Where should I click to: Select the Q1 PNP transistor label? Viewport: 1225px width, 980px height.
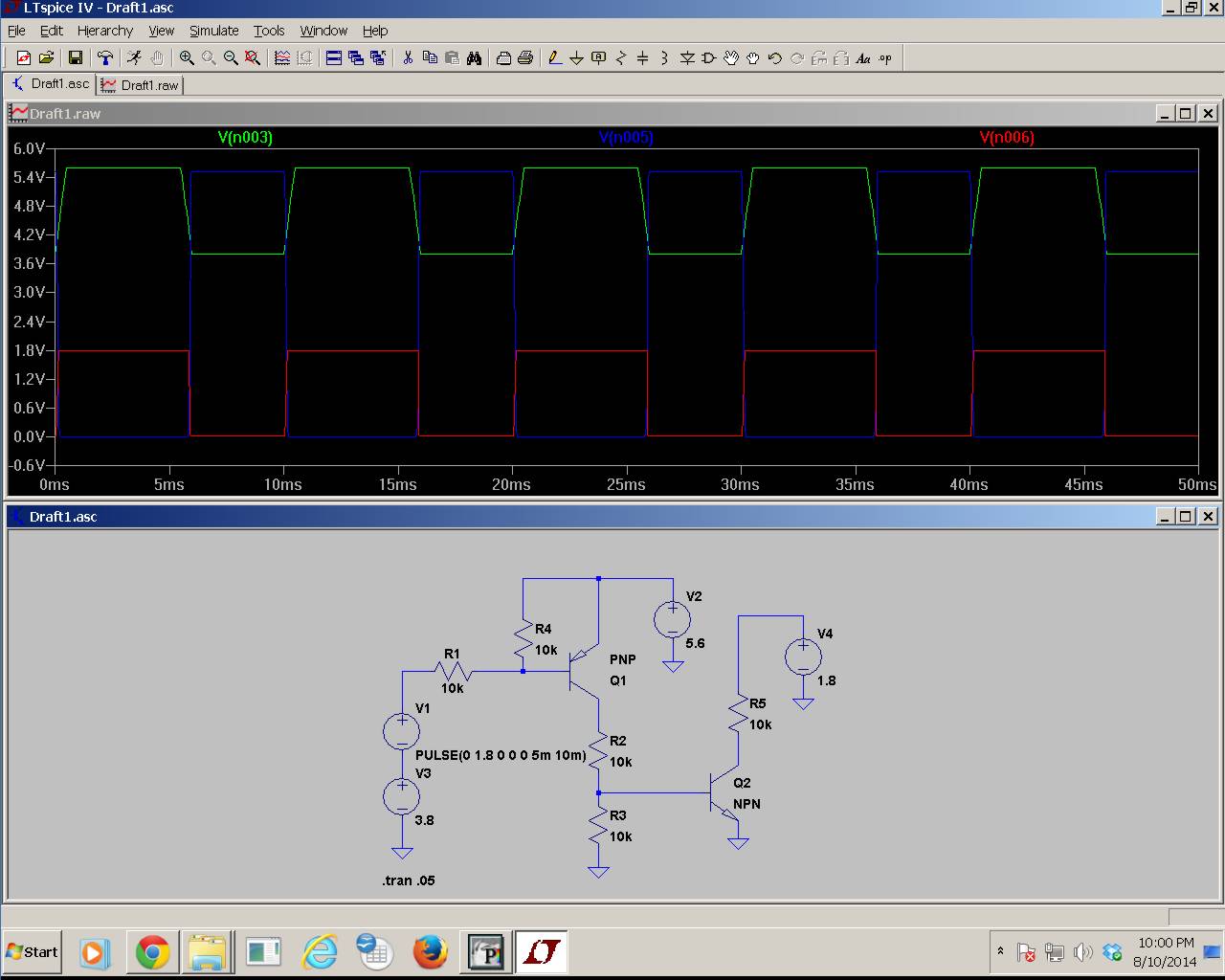tap(618, 680)
